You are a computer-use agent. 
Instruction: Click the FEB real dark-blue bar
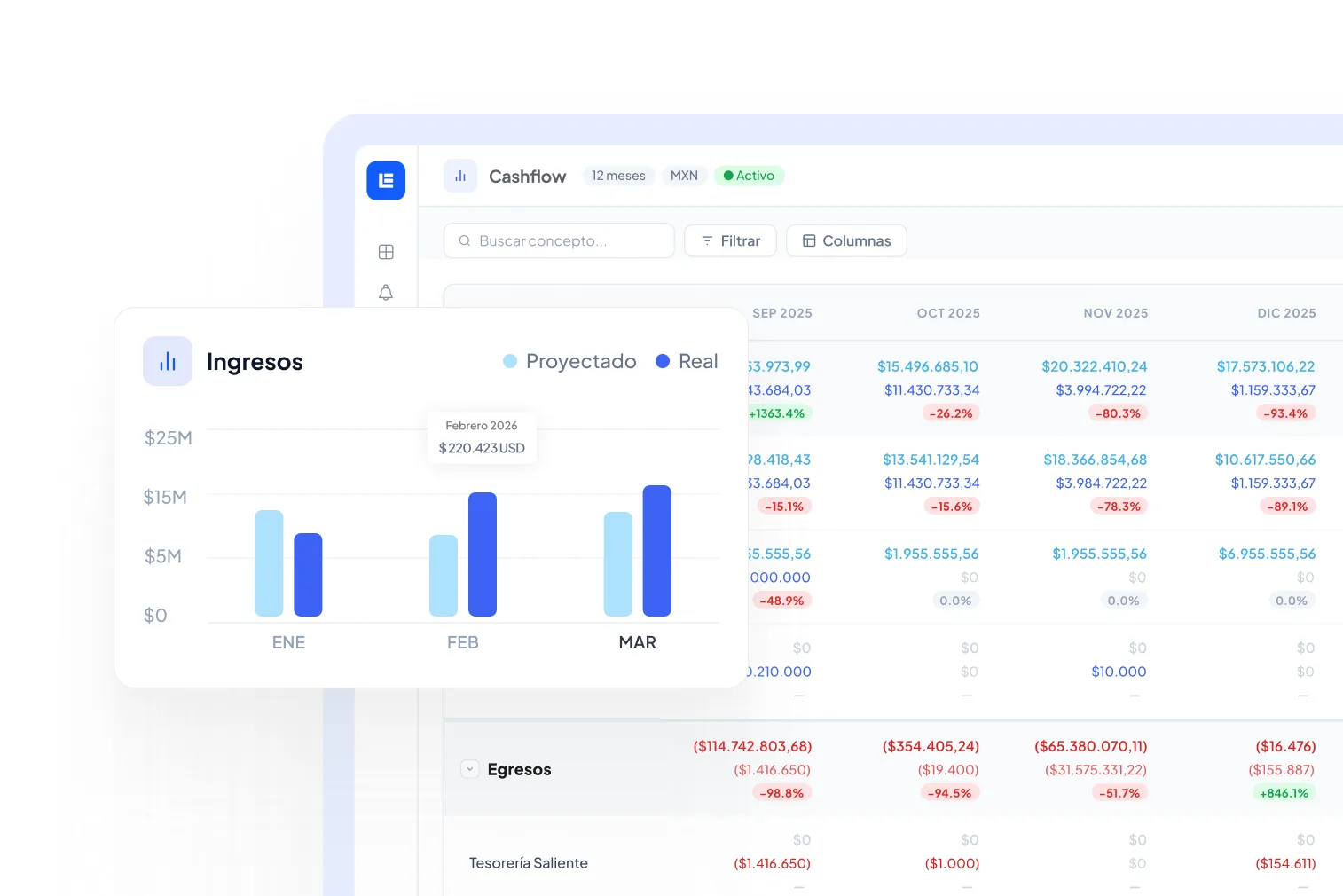[483, 554]
